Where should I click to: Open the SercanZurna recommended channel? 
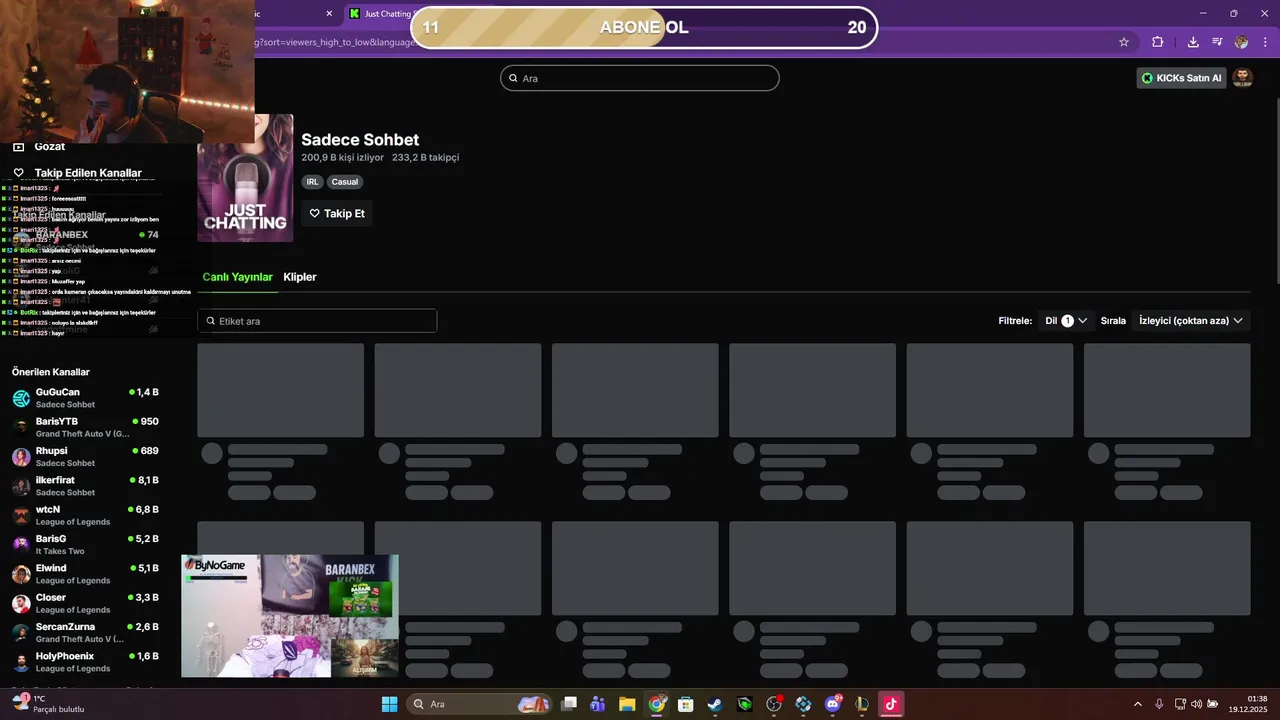[x=85, y=632]
